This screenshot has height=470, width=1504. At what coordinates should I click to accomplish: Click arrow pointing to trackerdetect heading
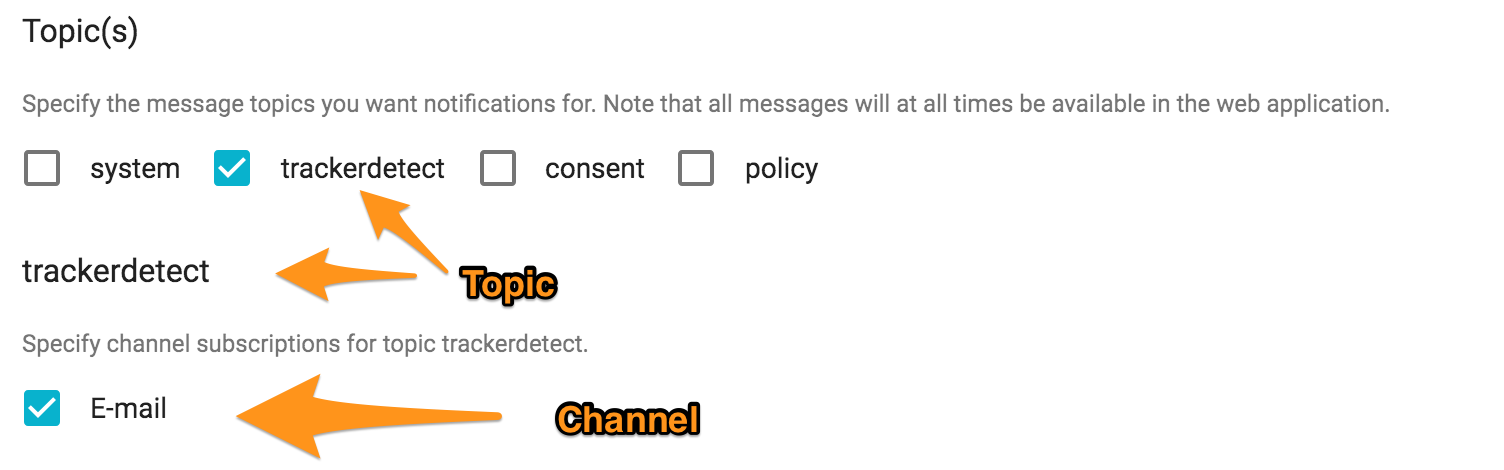click(347, 275)
